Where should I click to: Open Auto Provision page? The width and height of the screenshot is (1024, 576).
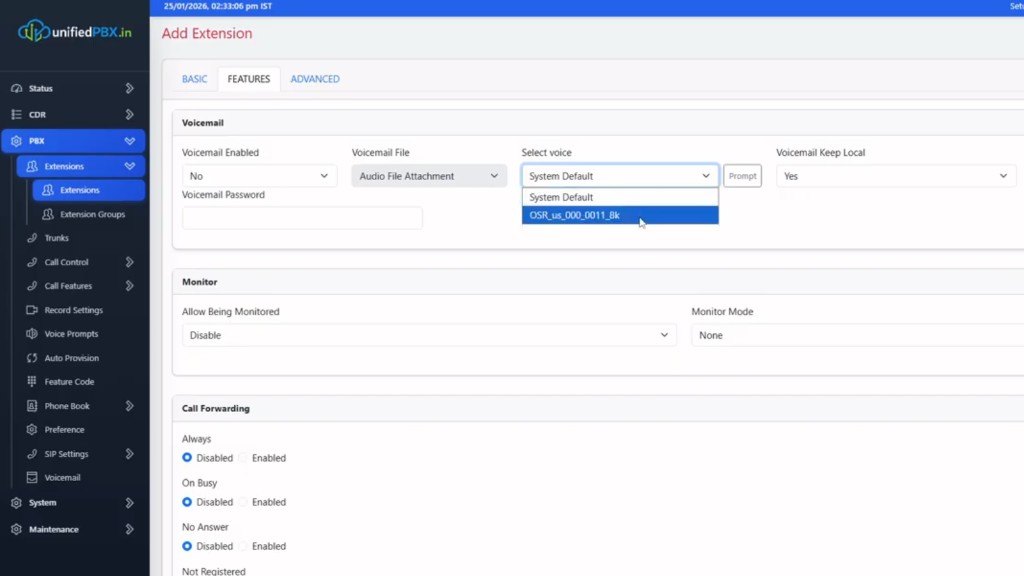tap(72, 358)
